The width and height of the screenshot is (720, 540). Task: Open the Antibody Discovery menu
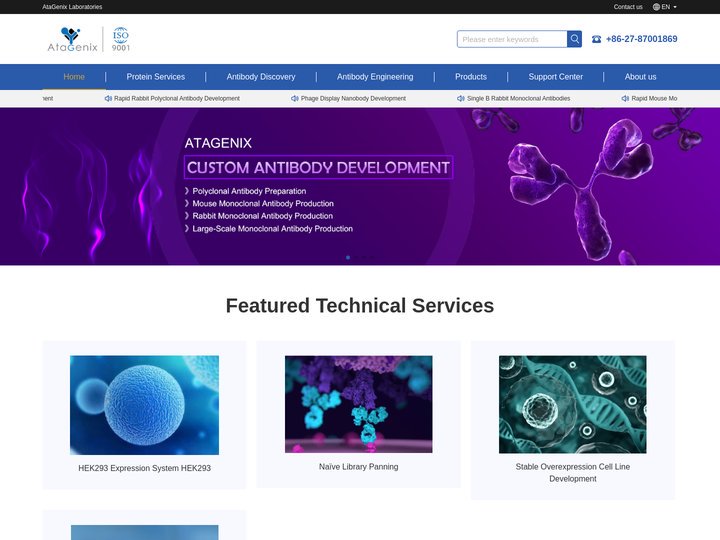(261, 77)
